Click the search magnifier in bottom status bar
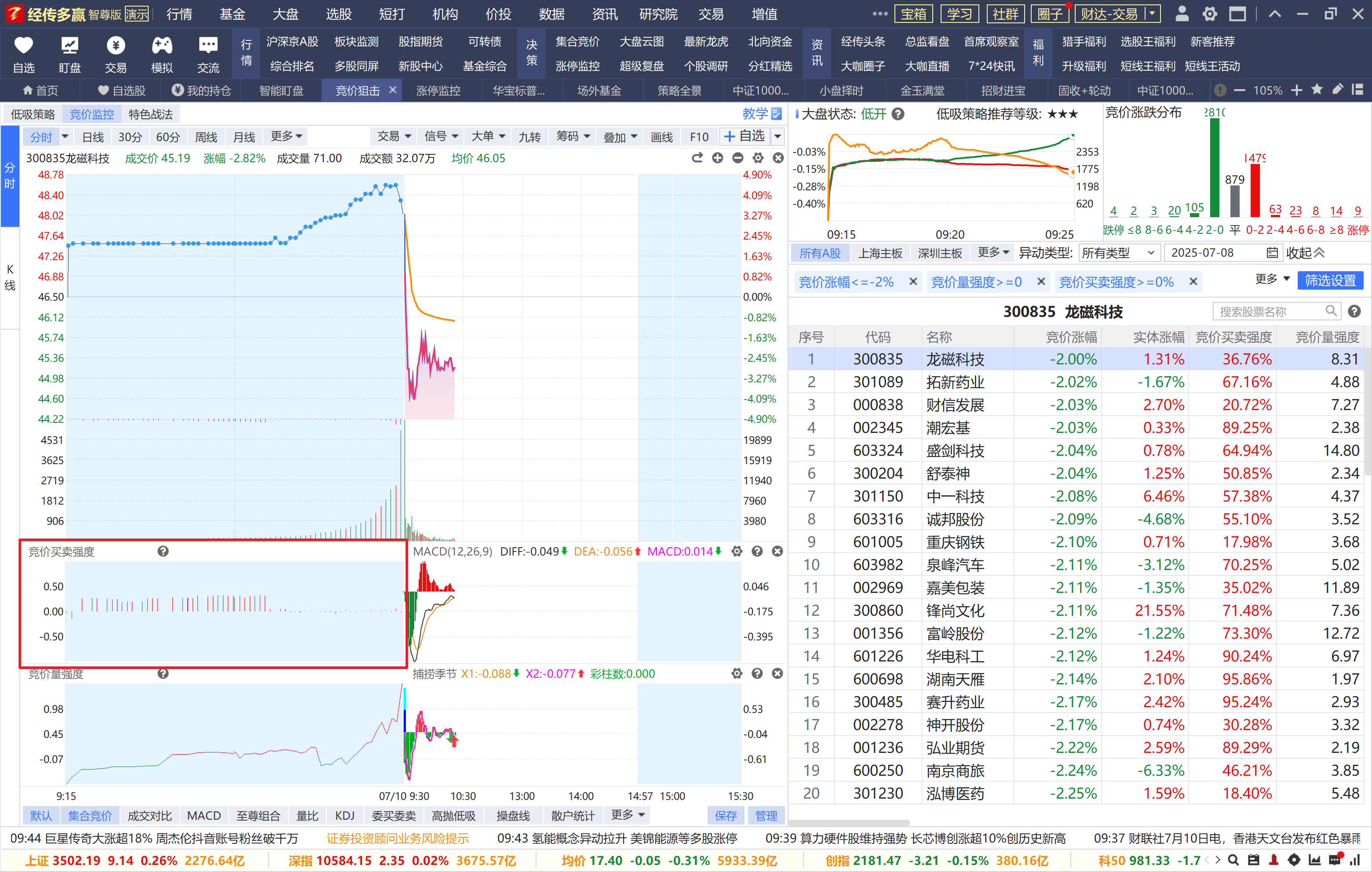Screen dimensions: 1372x872 1233,860
